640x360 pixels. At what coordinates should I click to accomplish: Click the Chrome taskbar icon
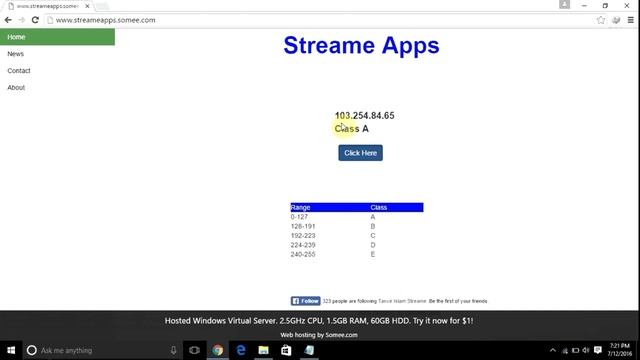218,350
